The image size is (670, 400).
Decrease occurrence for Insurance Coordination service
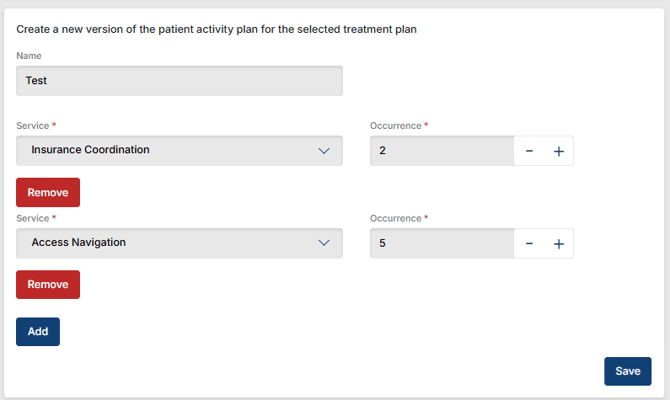pos(529,151)
